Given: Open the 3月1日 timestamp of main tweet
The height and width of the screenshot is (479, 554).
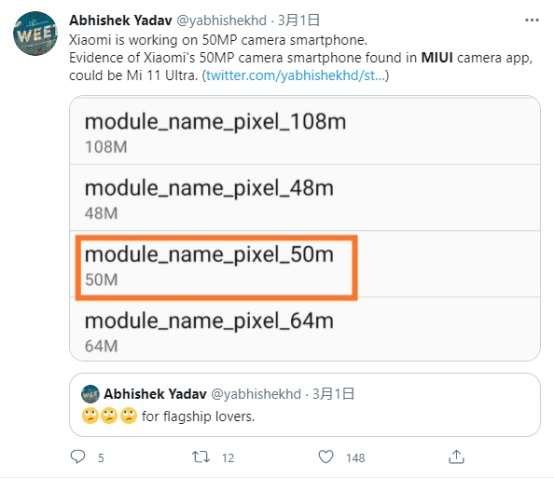Looking at the screenshot, I should (299, 20).
